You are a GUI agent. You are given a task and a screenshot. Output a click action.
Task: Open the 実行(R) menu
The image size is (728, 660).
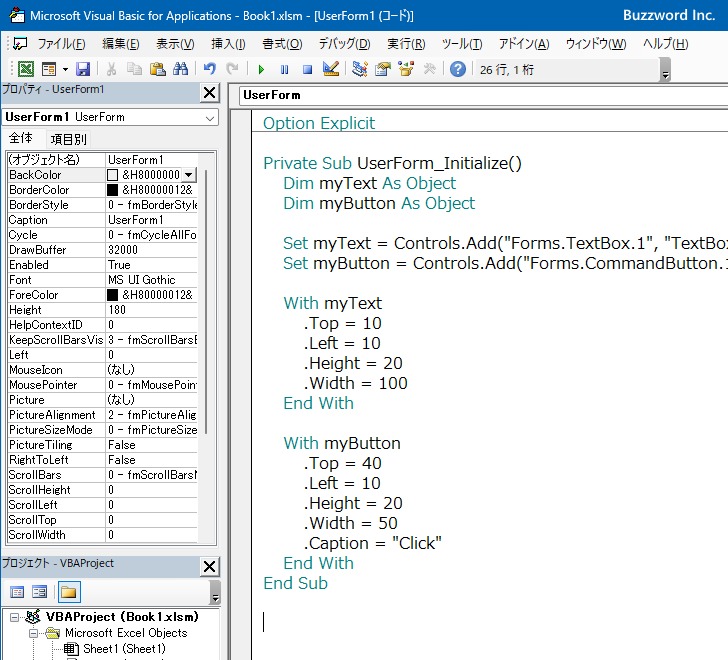406,44
